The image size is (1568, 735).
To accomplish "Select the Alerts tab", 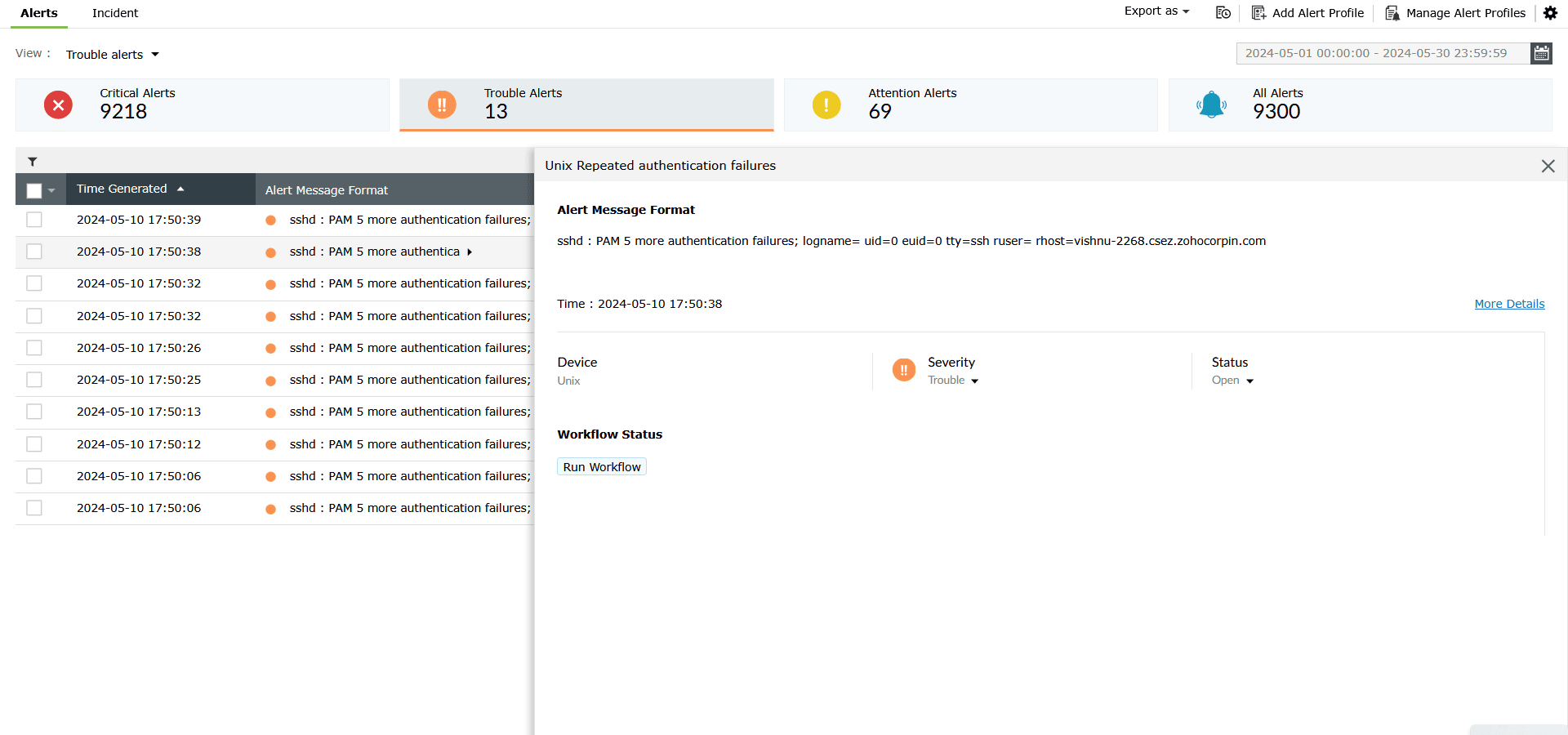I will (x=38, y=13).
